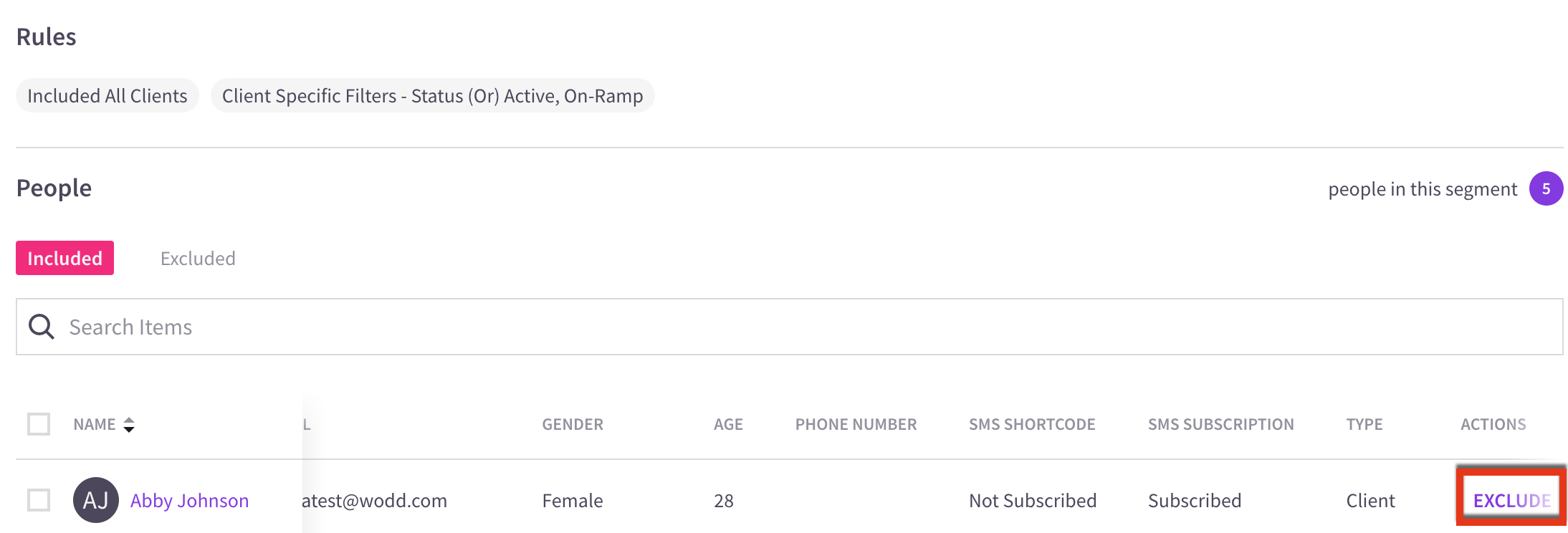Tick the select-all checkbox in header
The height and width of the screenshot is (533, 1568).
click(39, 424)
